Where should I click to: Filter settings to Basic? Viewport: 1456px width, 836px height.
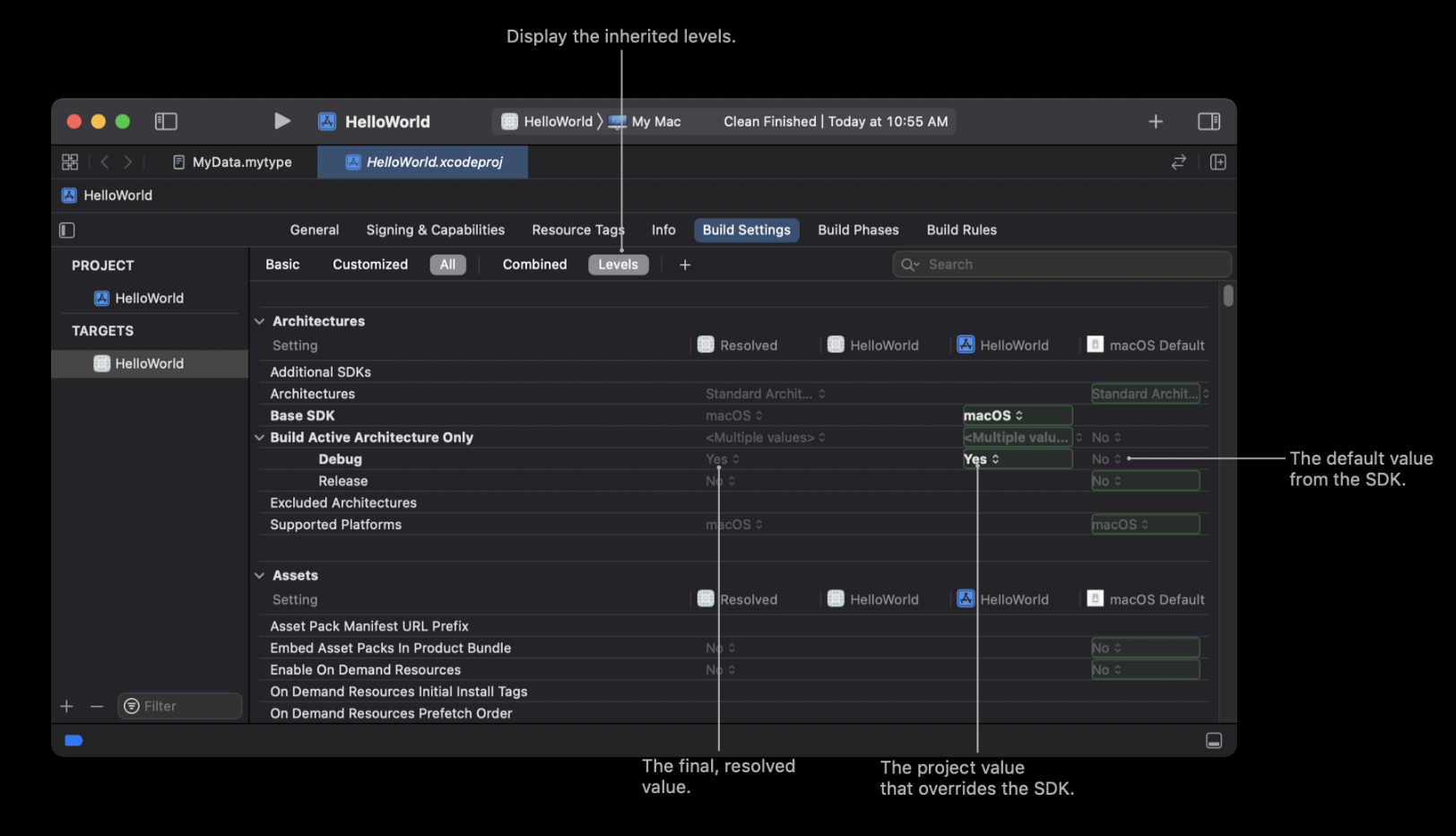pyautogui.click(x=282, y=264)
